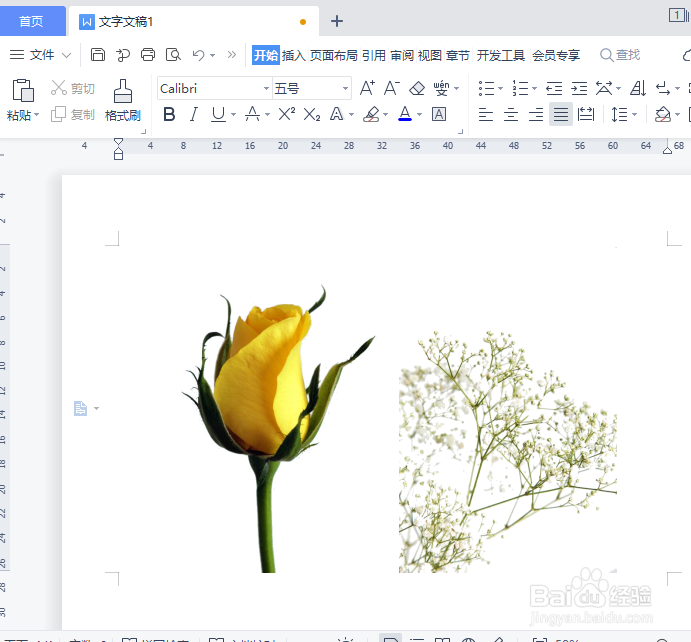
Task: Switch to the 引用 tab
Action: pyautogui.click(x=374, y=55)
